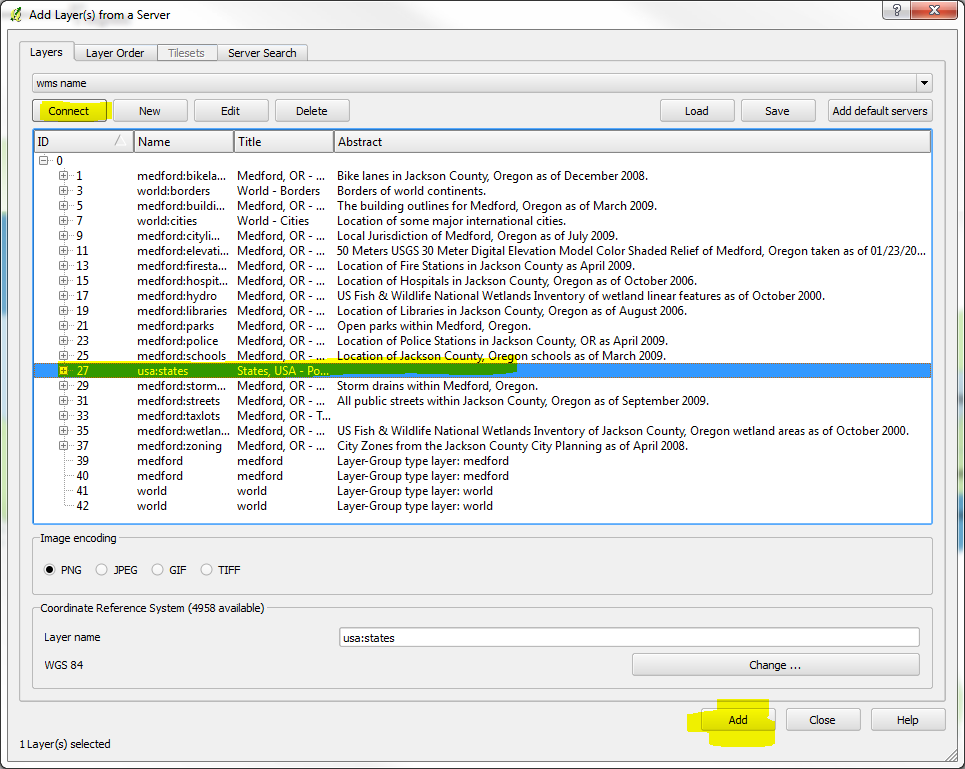Select JPEG image encoding
The image size is (965, 769).
(101, 569)
